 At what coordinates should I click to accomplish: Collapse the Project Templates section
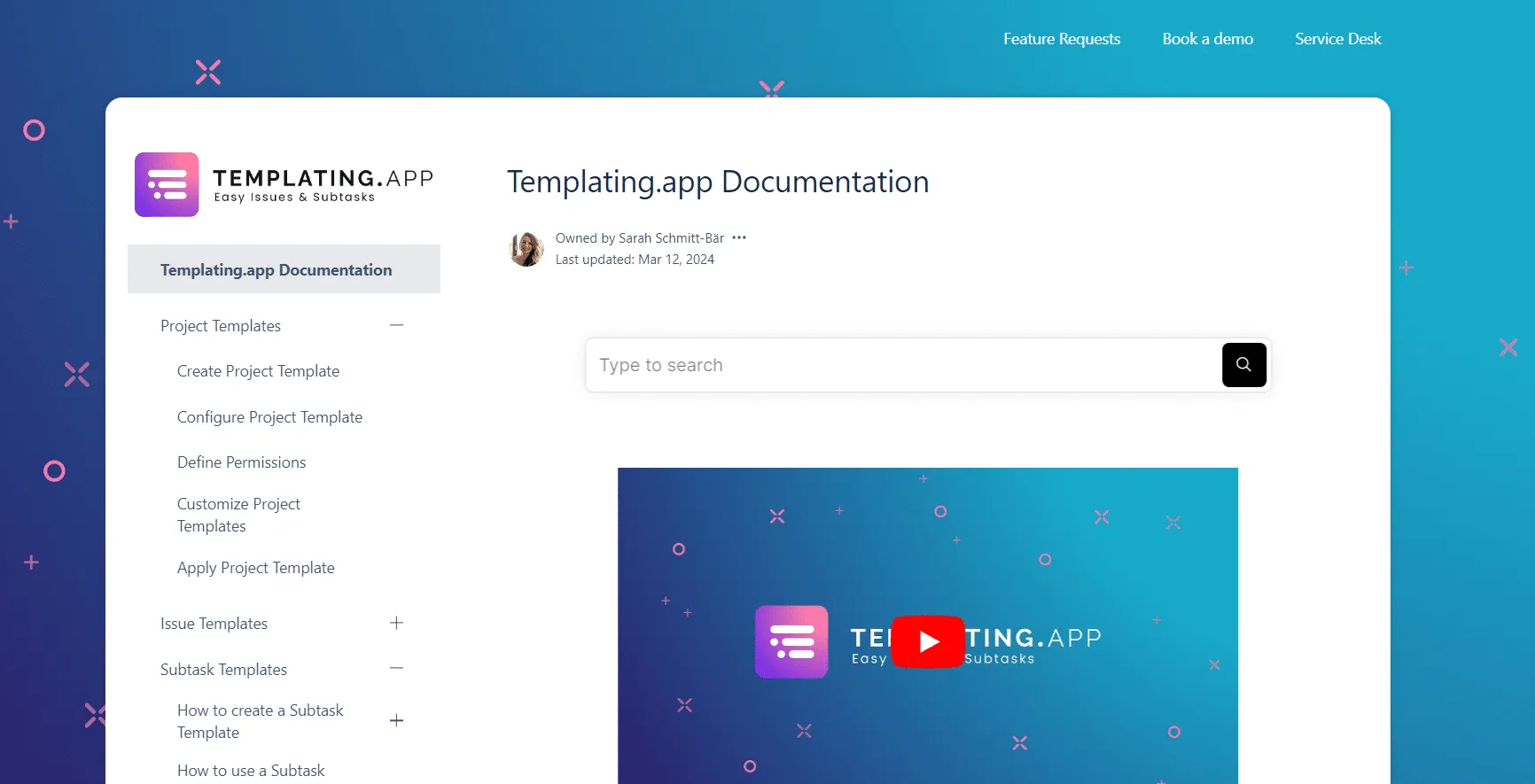click(x=396, y=325)
